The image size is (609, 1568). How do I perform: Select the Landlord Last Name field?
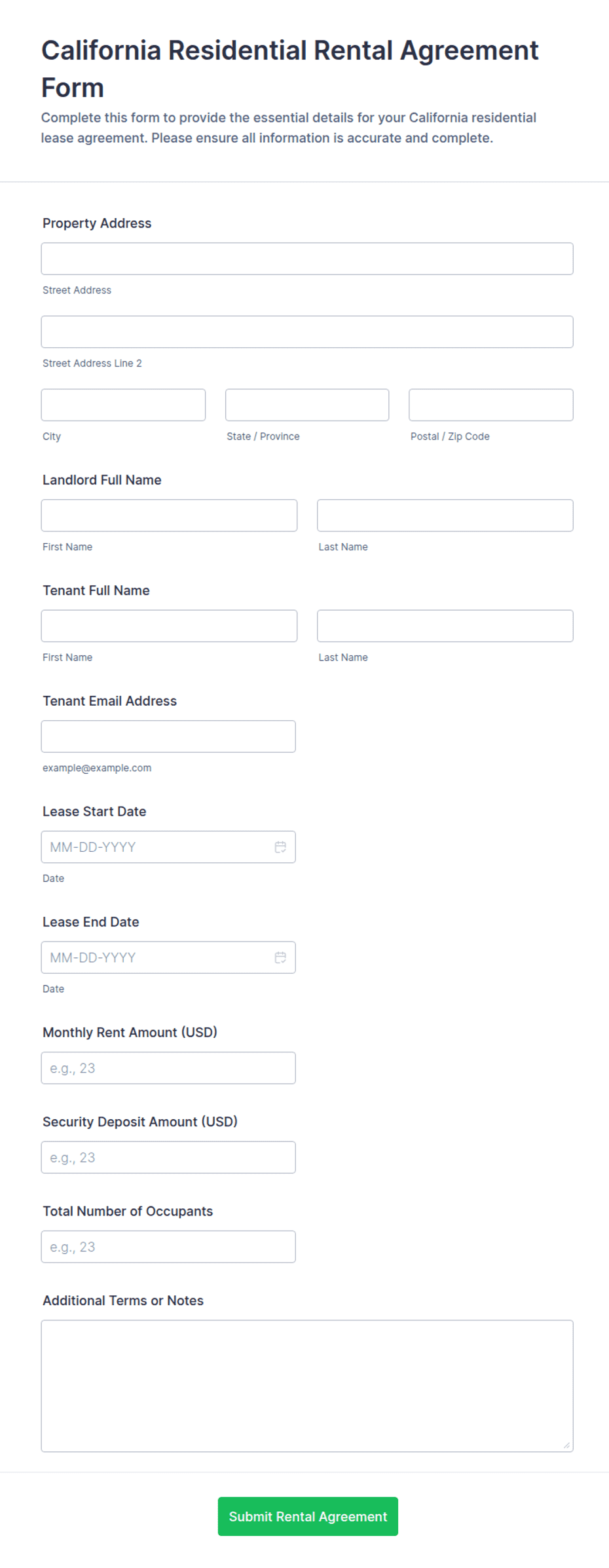coord(445,516)
